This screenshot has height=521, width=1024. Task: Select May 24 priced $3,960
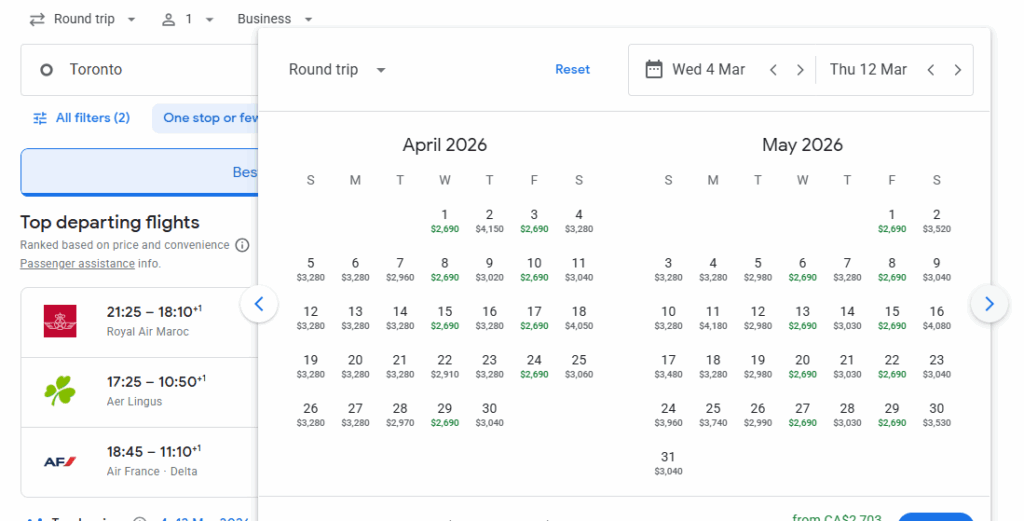(668, 415)
